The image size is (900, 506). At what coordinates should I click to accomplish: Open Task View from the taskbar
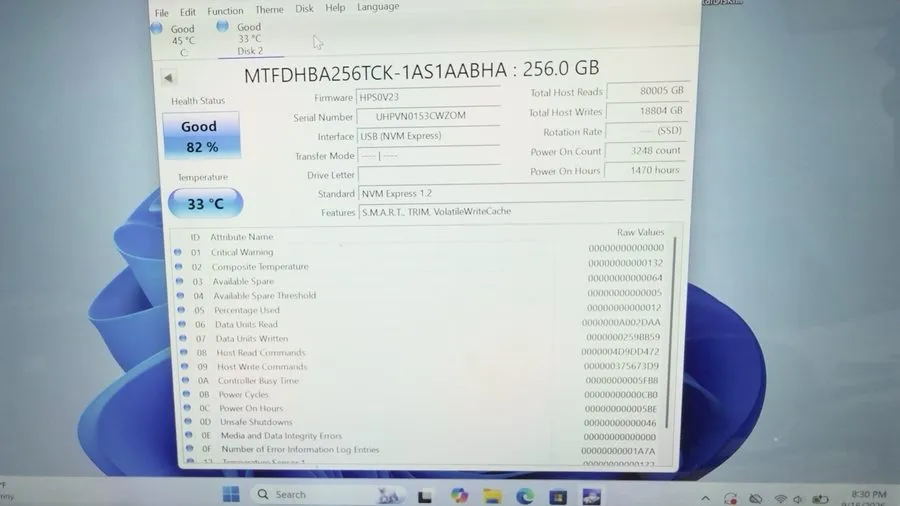click(425, 496)
